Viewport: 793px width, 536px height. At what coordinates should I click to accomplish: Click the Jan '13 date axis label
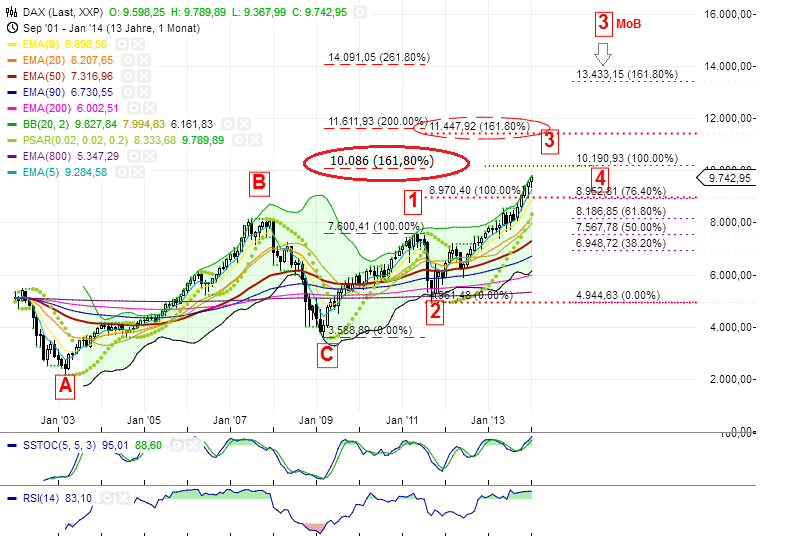pos(488,420)
